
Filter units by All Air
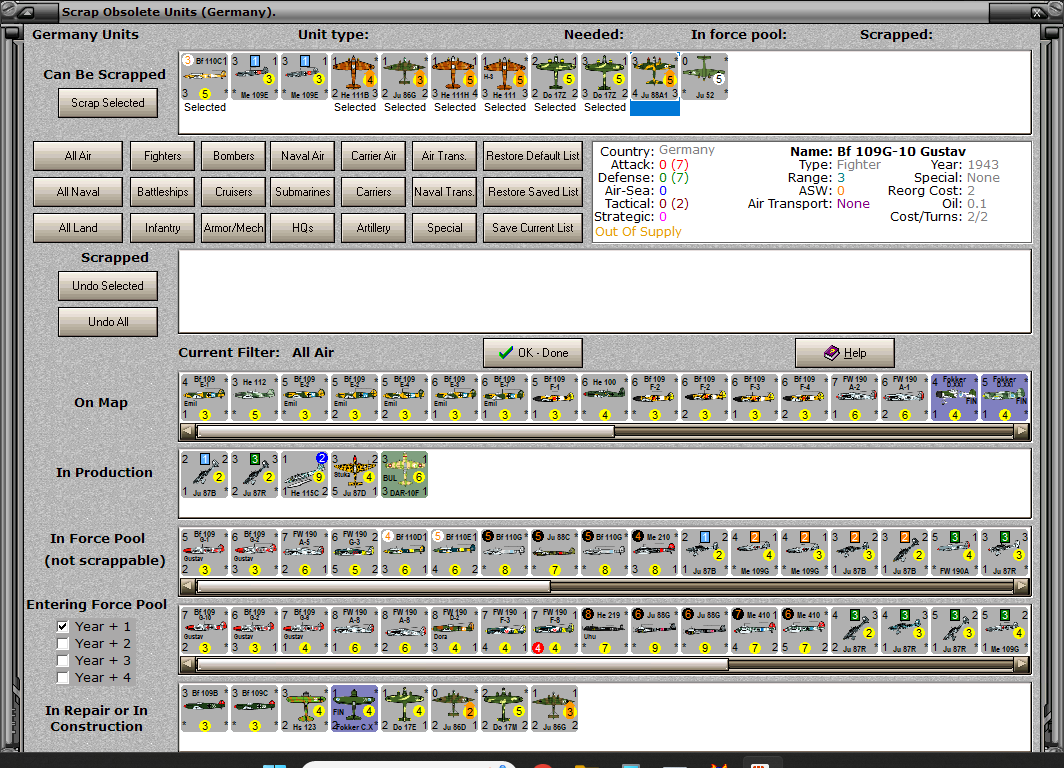[78, 156]
